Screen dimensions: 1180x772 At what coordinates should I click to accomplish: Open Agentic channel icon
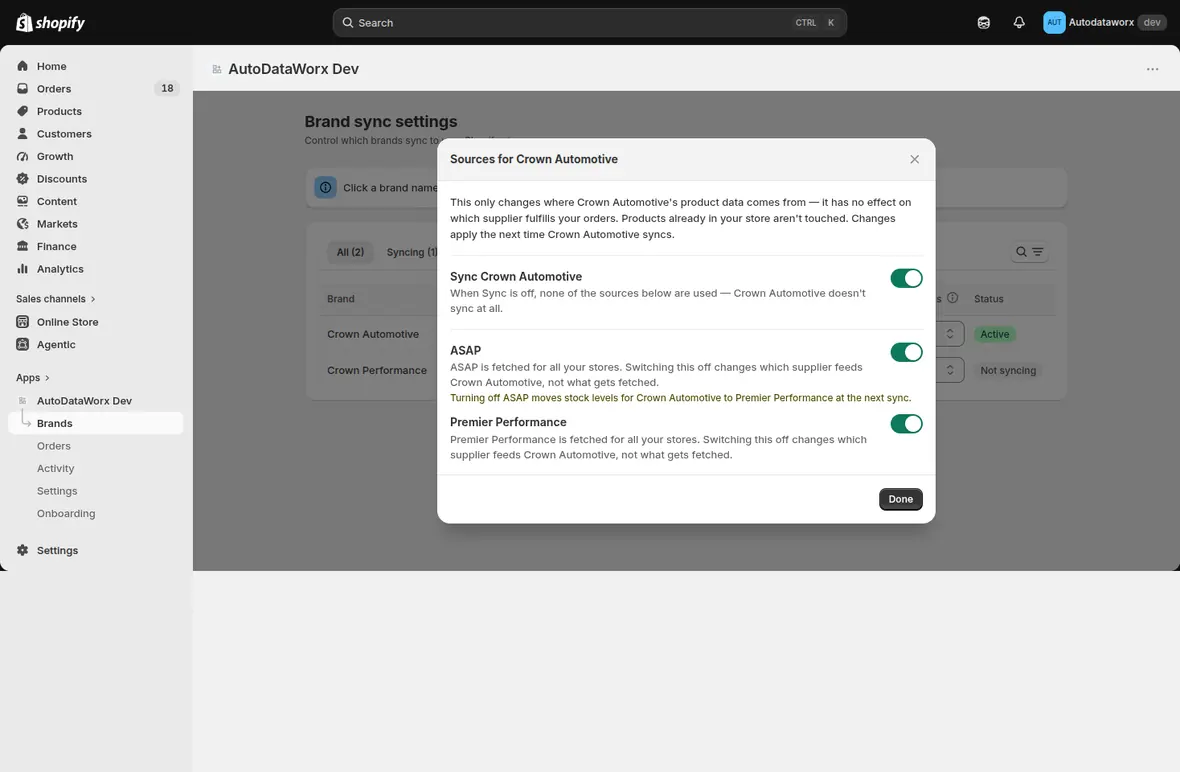pyautogui.click(x=23, y=345)
